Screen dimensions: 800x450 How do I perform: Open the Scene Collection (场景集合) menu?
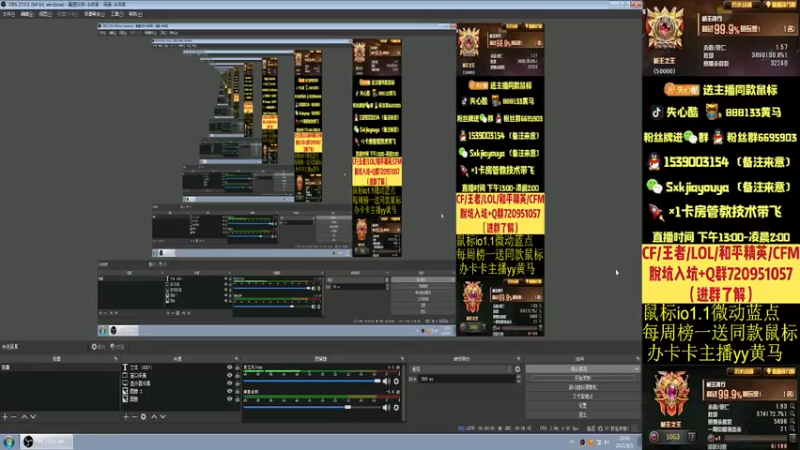pos(94,14)
